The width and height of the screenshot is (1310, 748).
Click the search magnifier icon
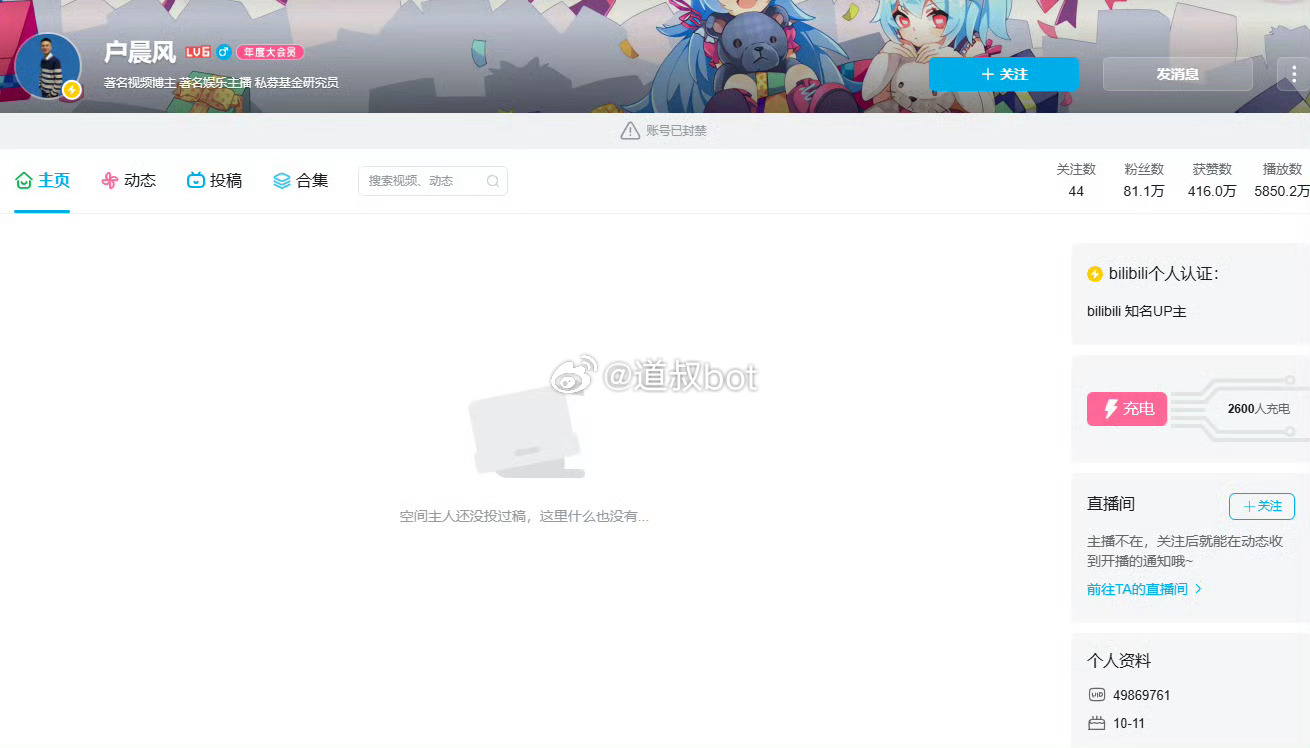coord(493,181)
